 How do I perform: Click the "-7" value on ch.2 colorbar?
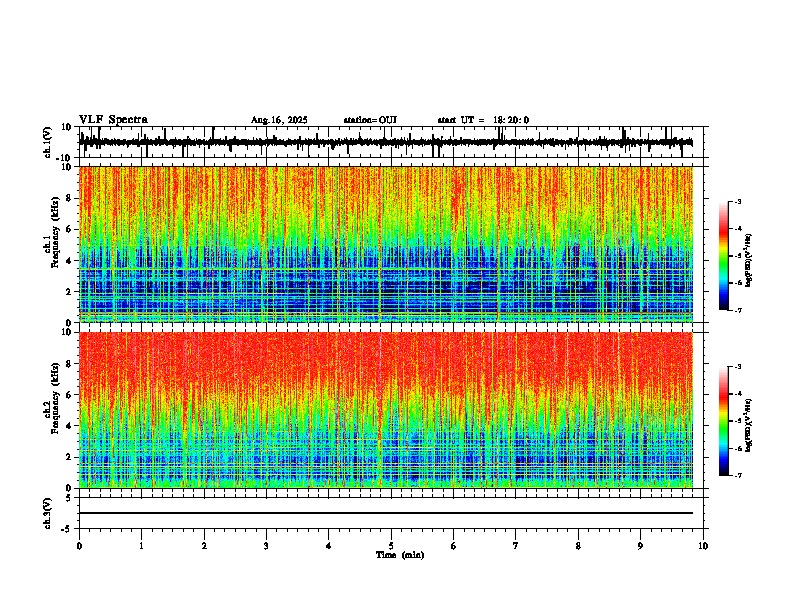pos(737,475)
